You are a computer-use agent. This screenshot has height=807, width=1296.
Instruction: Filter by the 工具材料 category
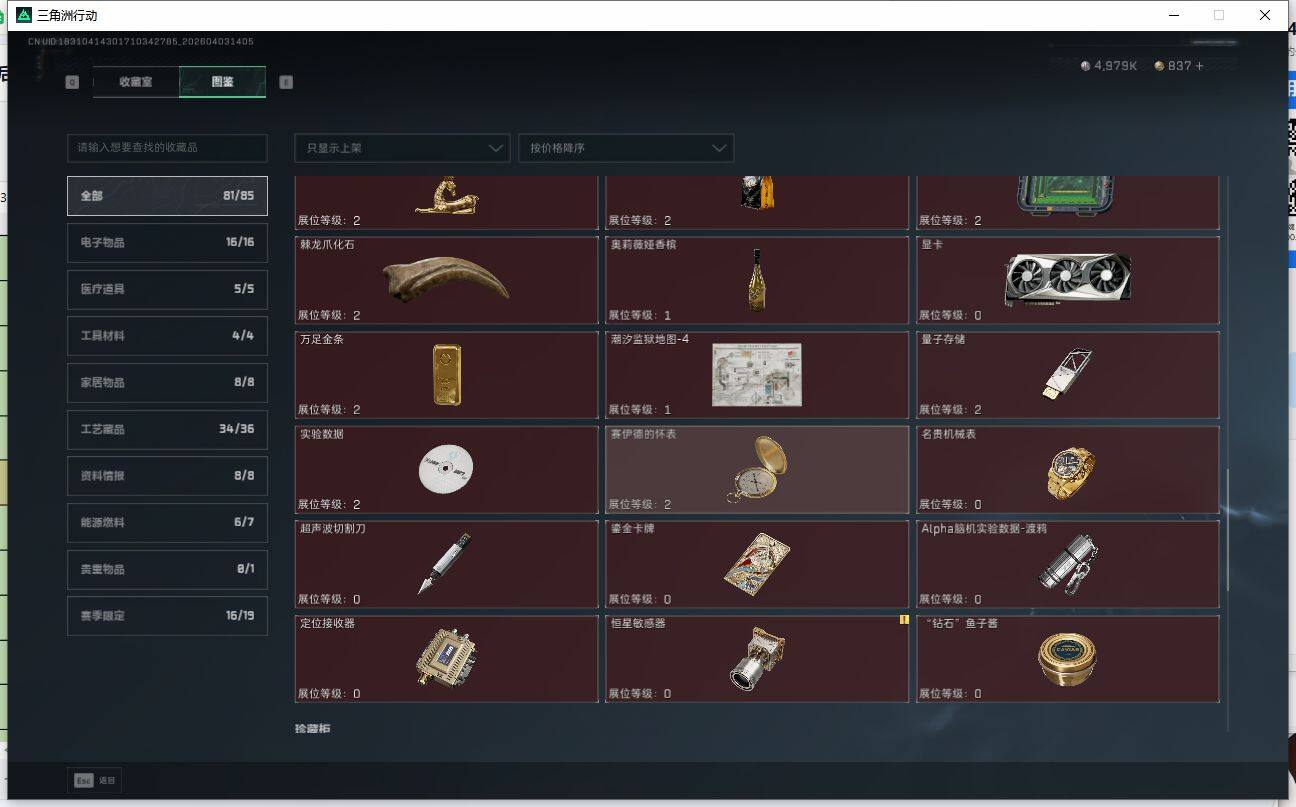[x=167, y=336]
